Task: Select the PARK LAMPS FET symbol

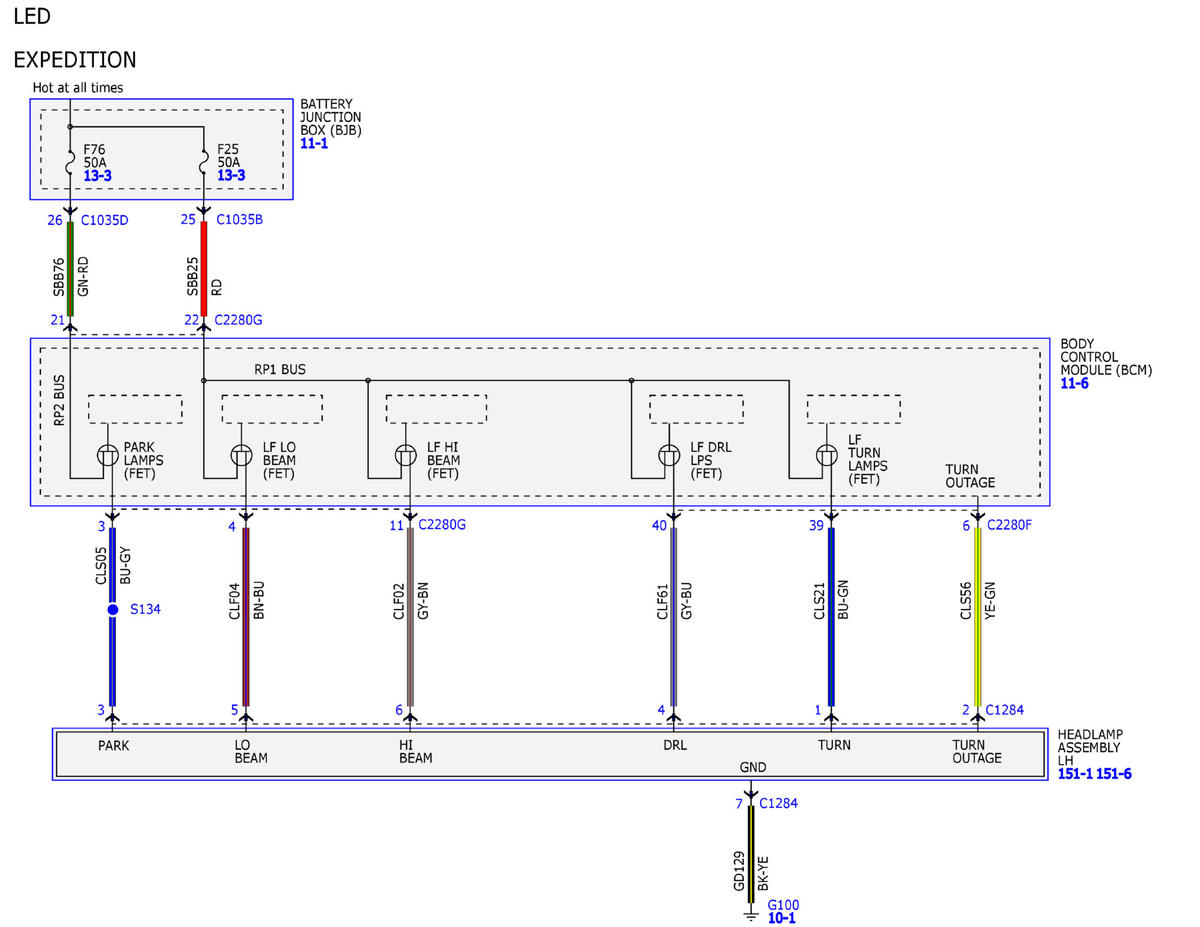Action: (107, 455)
